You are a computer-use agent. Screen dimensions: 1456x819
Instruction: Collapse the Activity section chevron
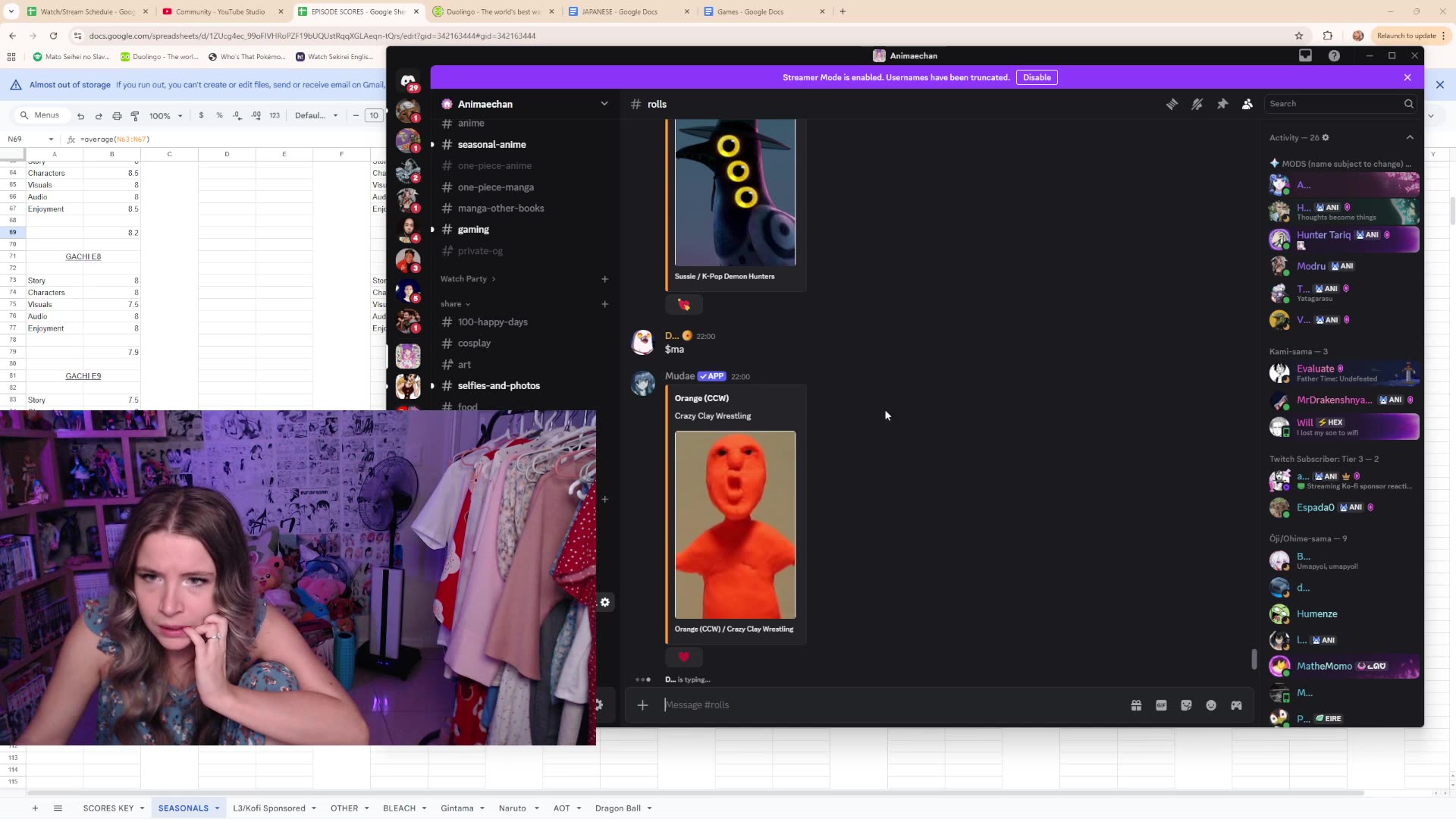(x=1410, y=137)
